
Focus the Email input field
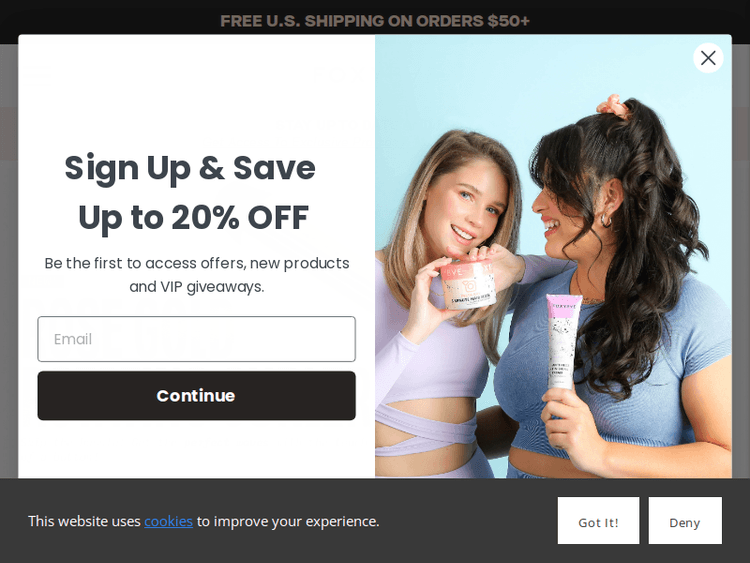pos(197,339)
